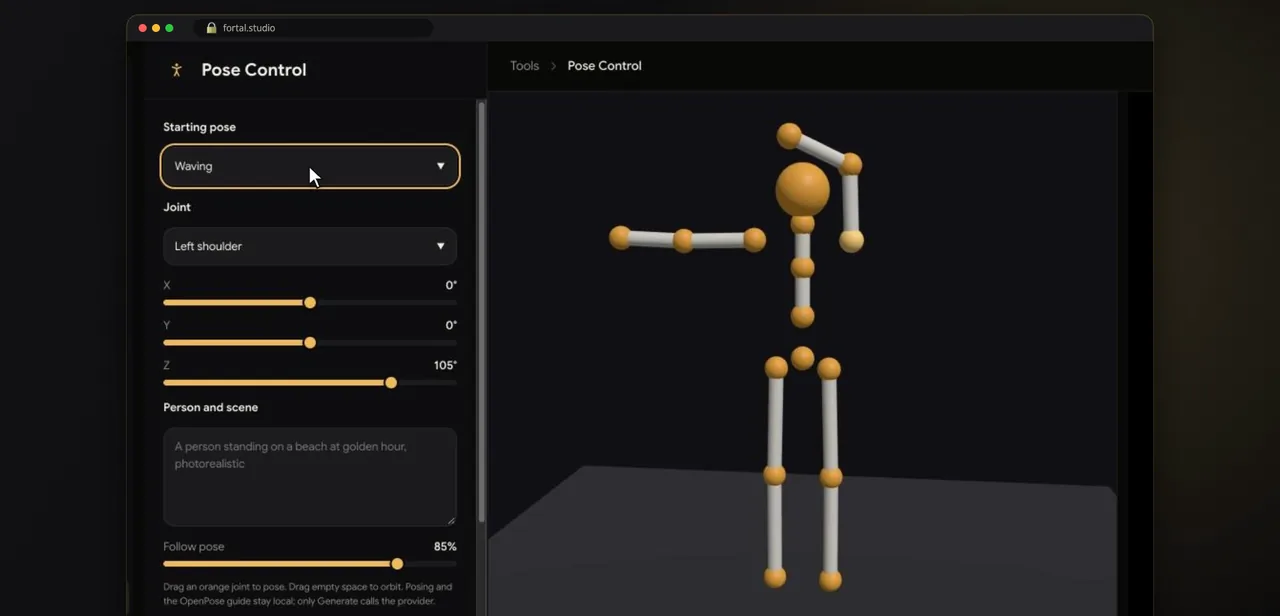This screenshot has width=1280, height=616.
Task: Minimize the browser window with the yellow button
Action: (156, 28)
